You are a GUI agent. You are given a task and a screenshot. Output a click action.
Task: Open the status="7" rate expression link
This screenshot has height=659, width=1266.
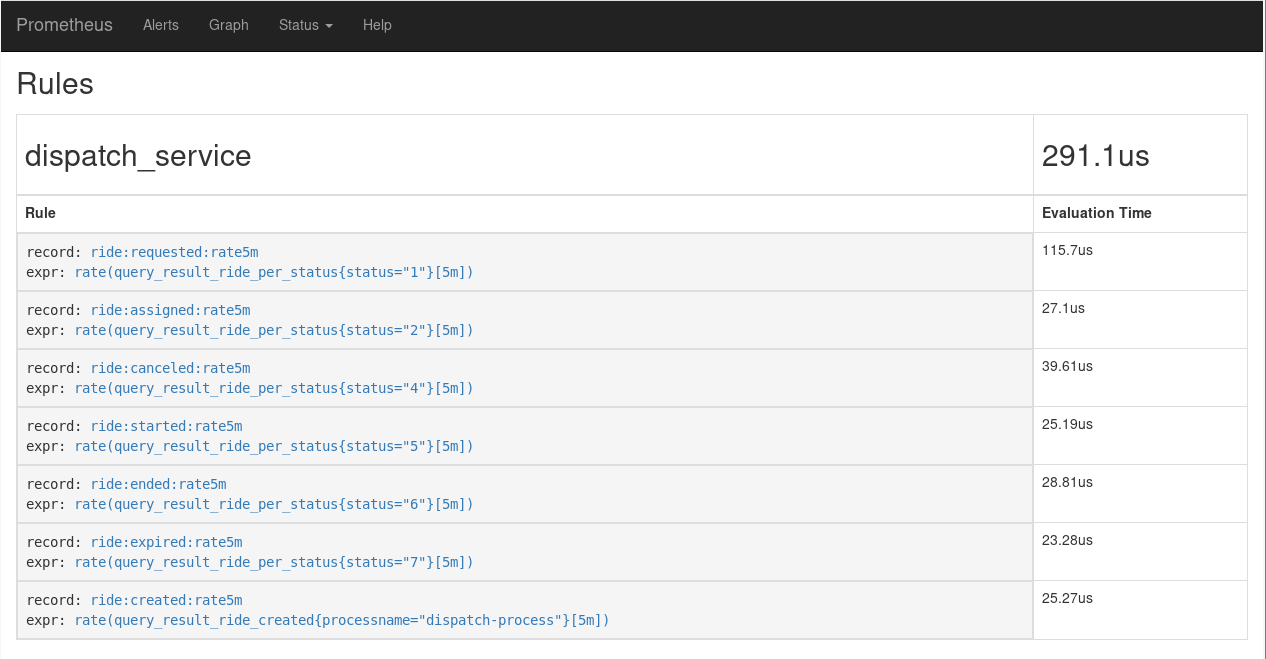[274, 562]
